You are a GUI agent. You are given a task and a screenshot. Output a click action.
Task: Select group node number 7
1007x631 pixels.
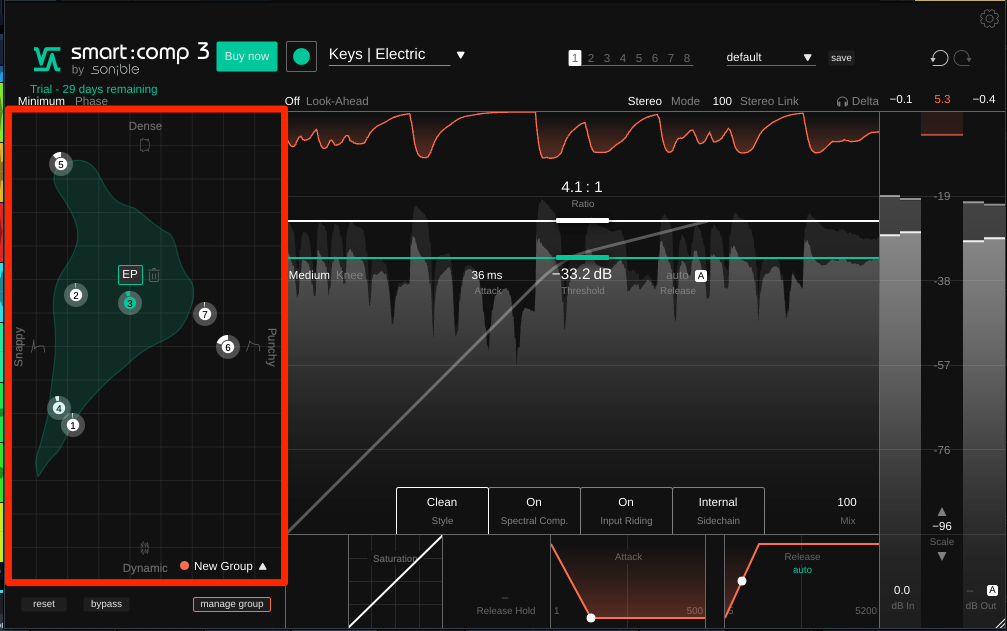pos(205,314)
